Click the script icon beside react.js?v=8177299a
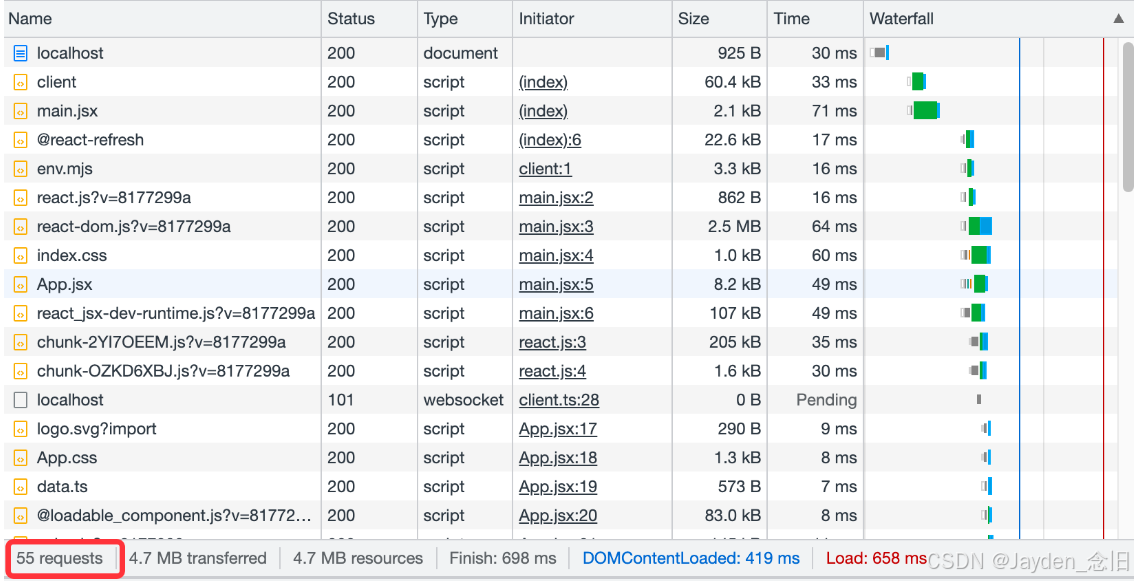 [21, 198]
